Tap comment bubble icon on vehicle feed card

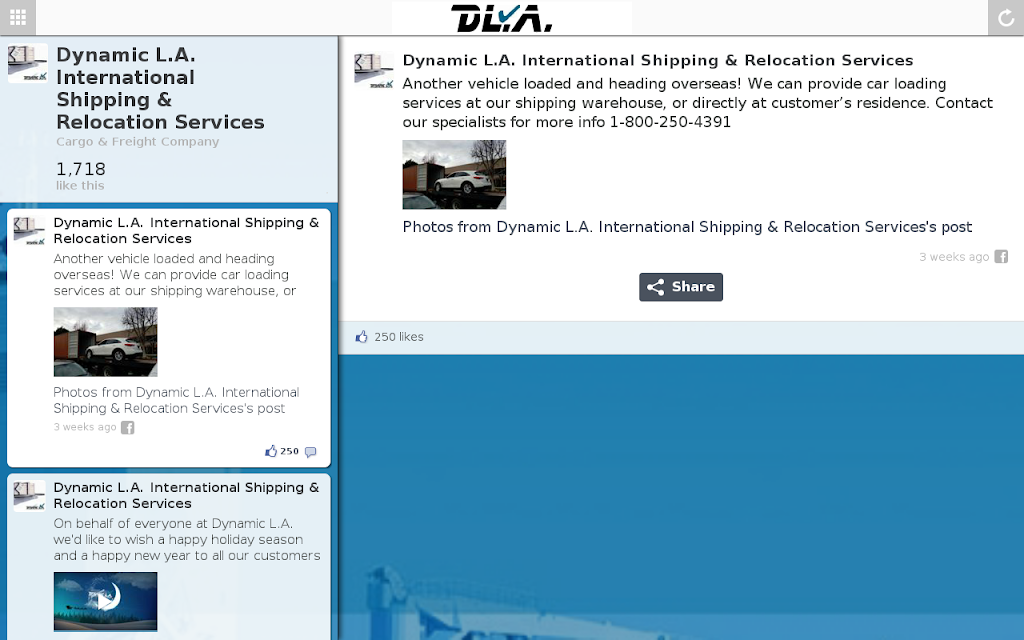(x=310, y=452)
